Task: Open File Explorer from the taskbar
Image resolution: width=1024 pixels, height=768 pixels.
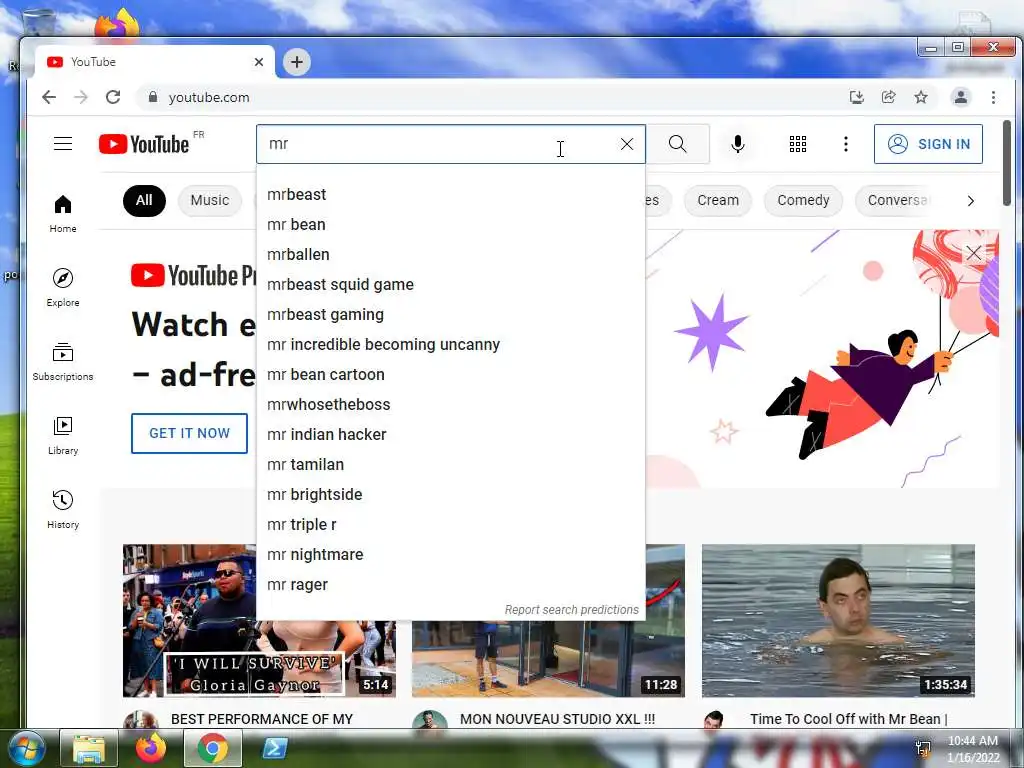Action: [89, 748]
